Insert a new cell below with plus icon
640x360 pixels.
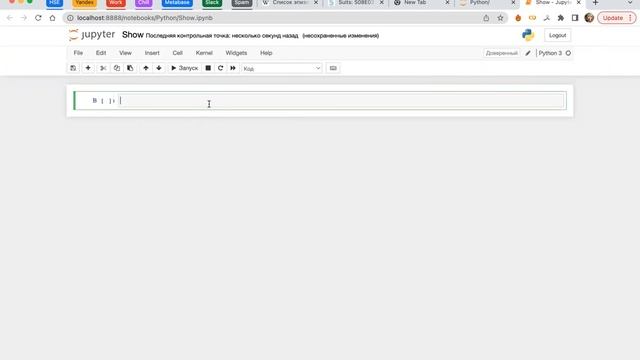(88, 68)
